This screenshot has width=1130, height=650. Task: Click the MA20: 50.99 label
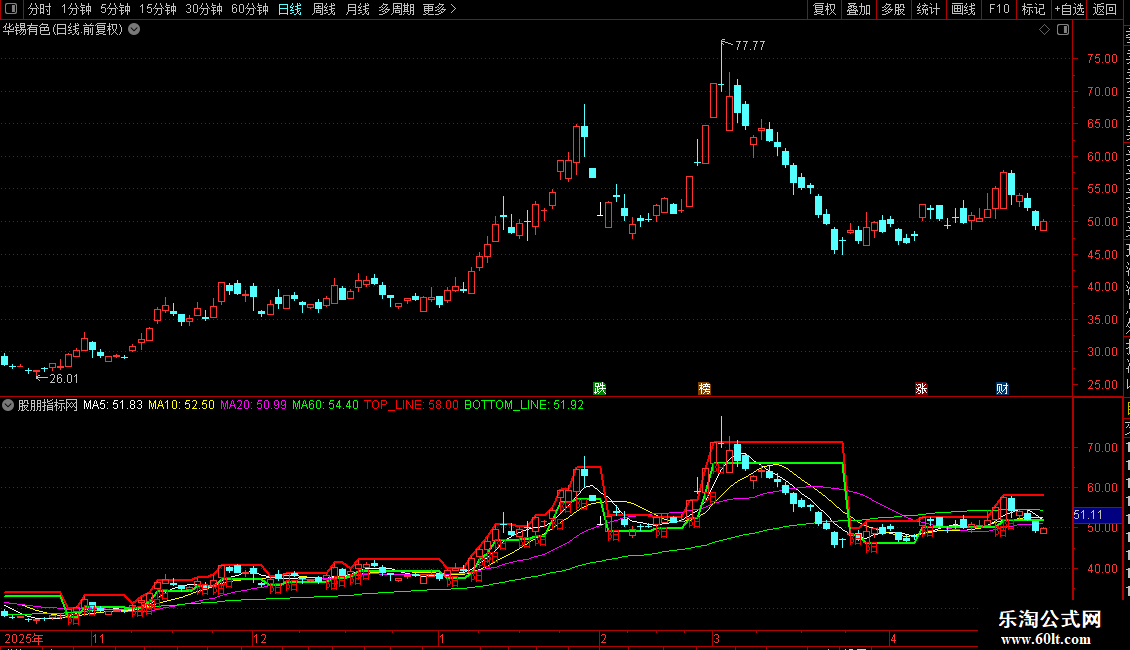click(x=254, y=405)
